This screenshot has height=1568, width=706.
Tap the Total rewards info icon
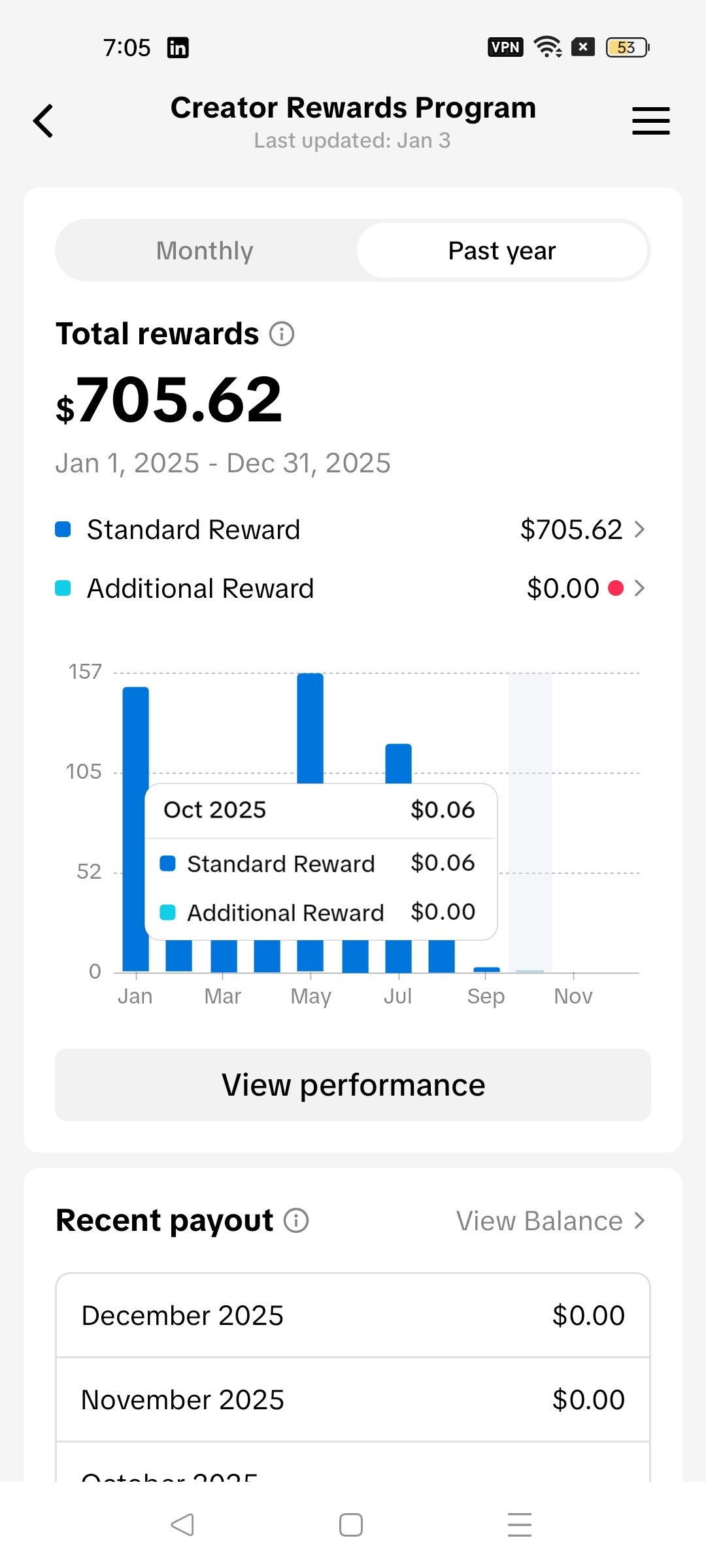tap(282, 334)
